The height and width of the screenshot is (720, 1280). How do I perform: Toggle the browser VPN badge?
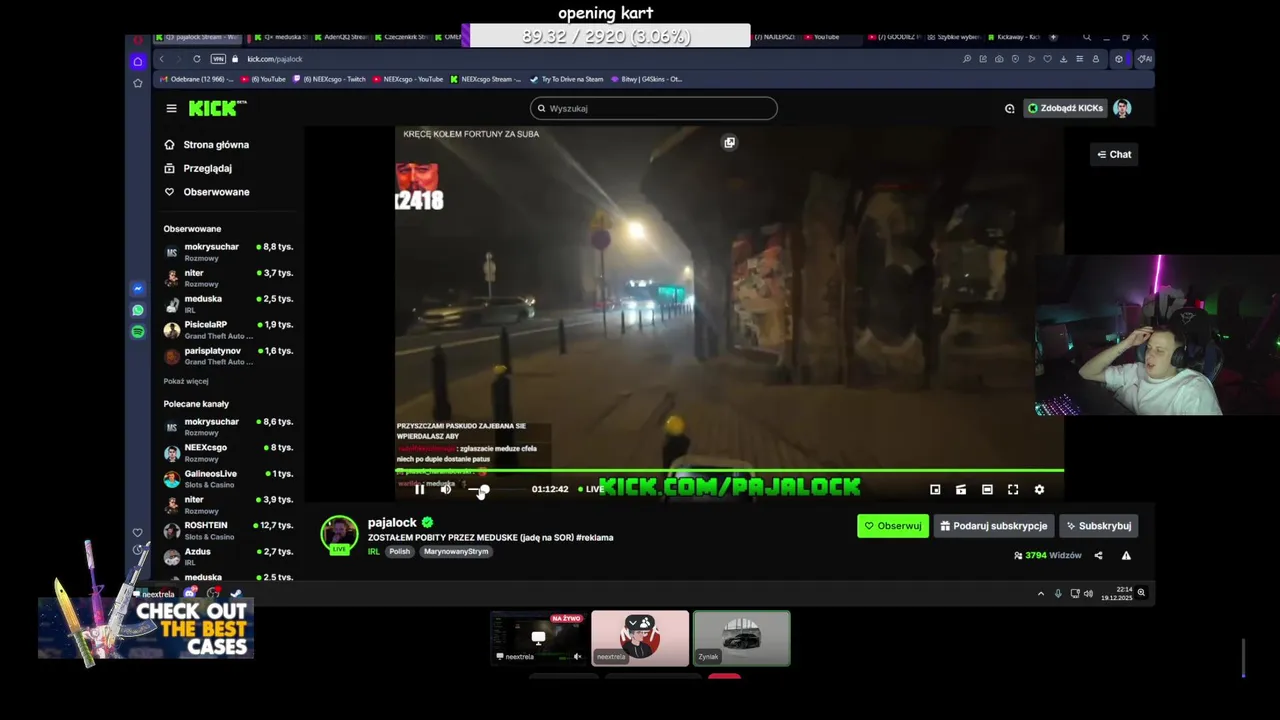(218, 59)
